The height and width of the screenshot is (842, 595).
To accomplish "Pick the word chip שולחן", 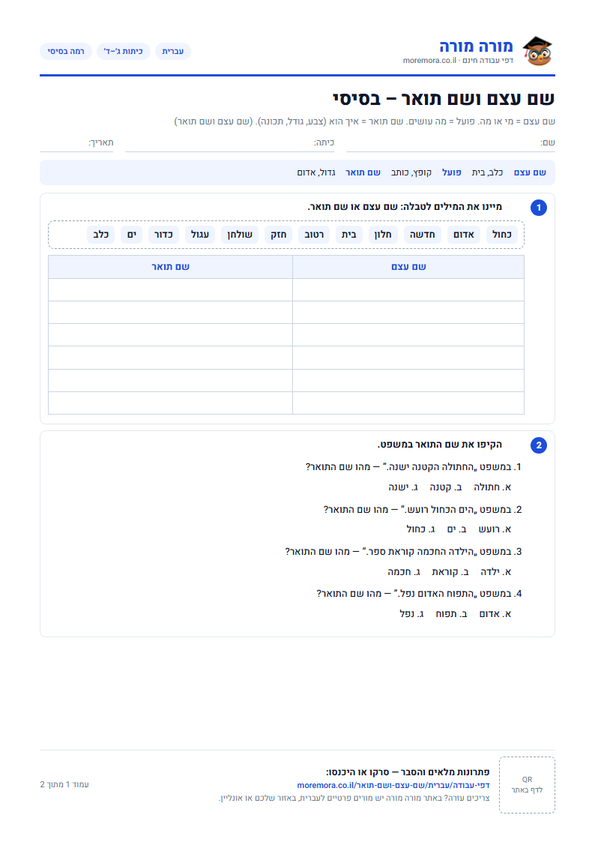I will [240, 235].
